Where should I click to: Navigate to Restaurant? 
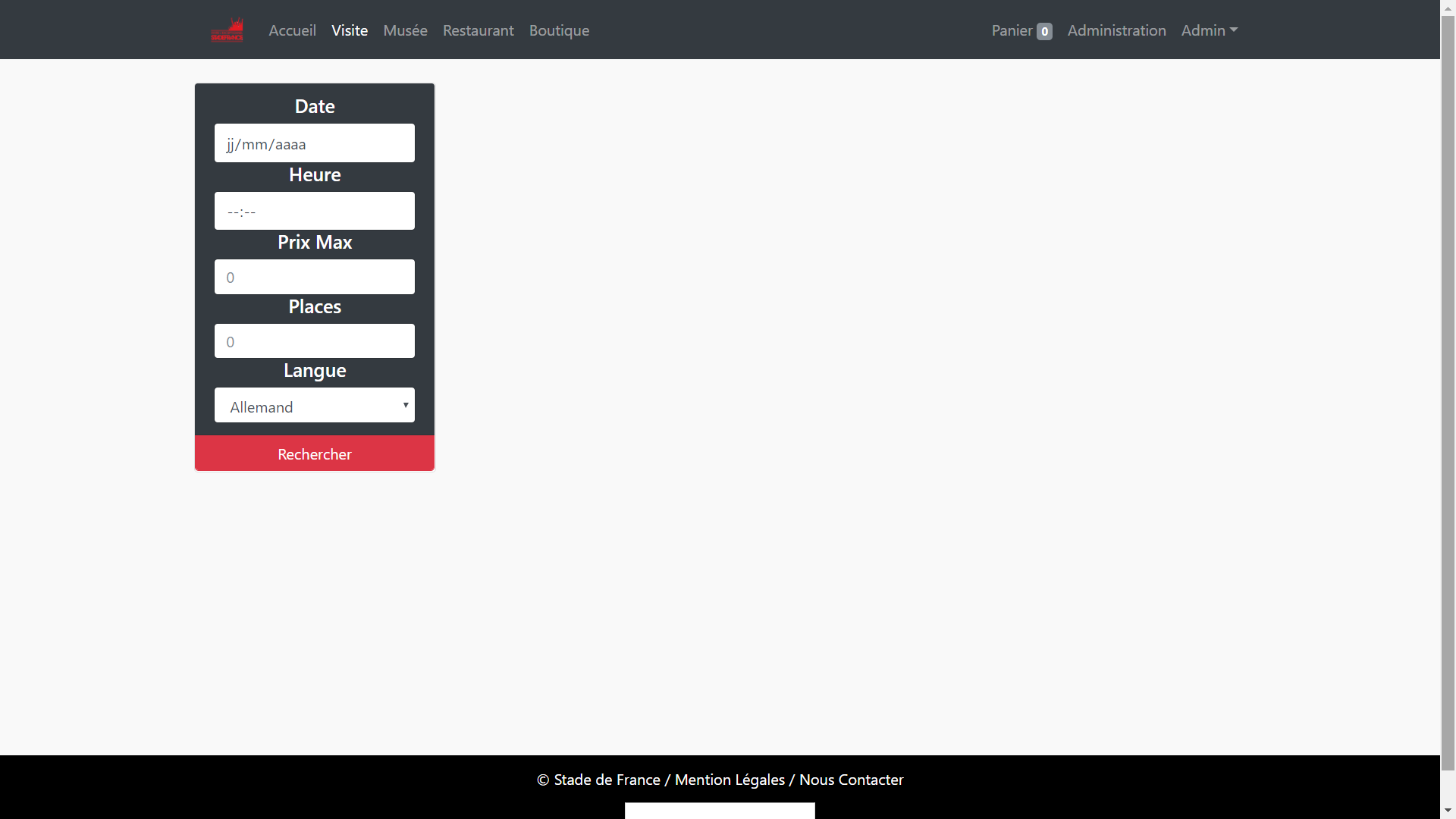point(479,30)
